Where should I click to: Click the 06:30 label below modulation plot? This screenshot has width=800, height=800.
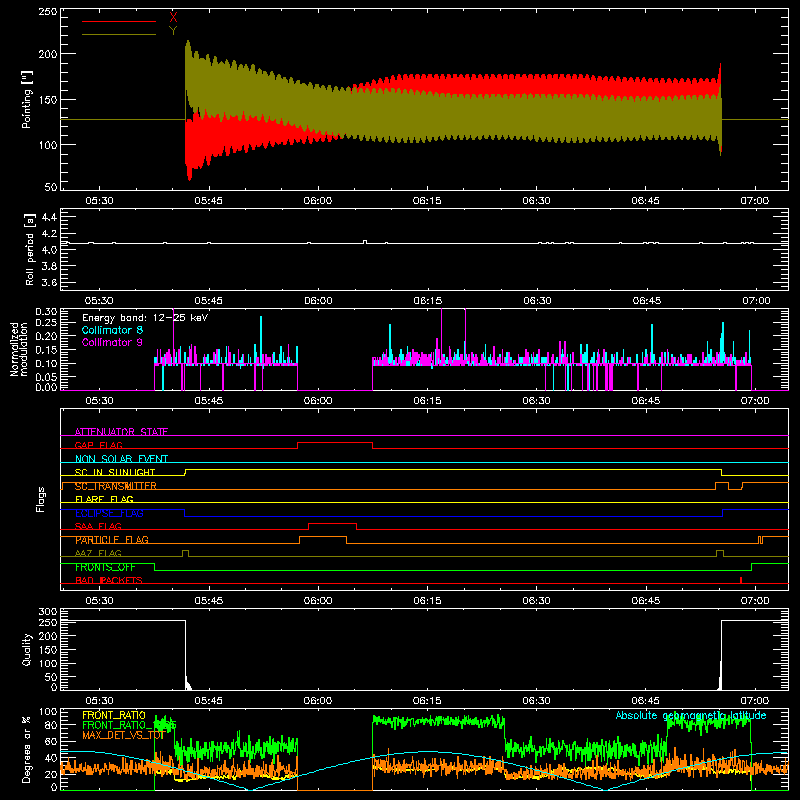point(536,401)
